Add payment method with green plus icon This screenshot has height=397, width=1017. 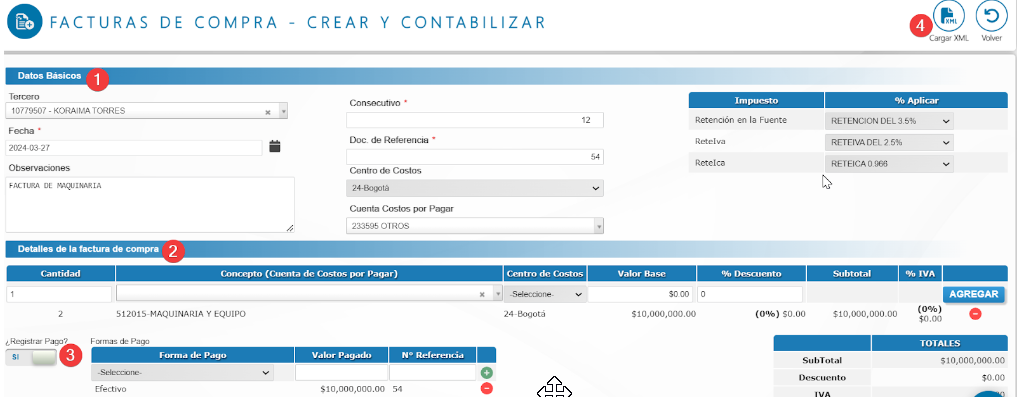[486, 373]
